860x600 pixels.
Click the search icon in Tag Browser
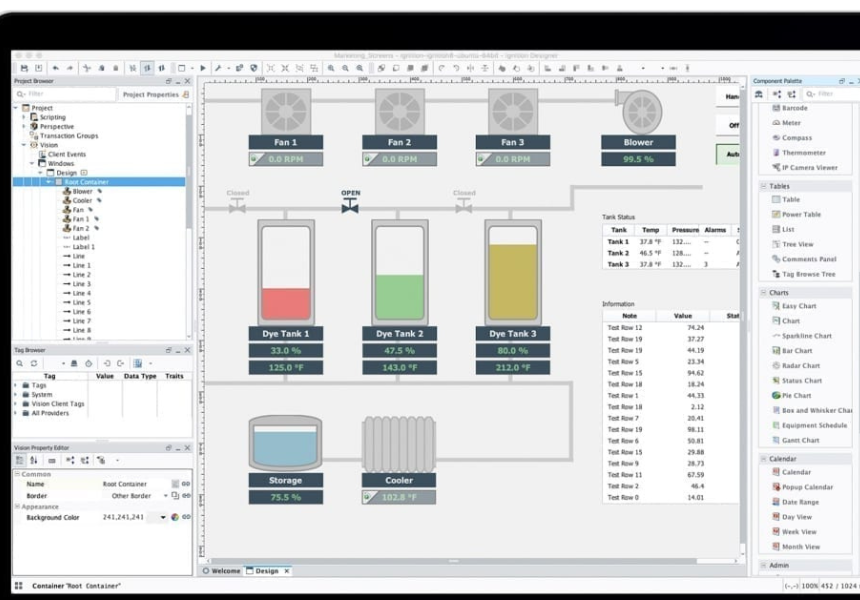pos(19,363)
